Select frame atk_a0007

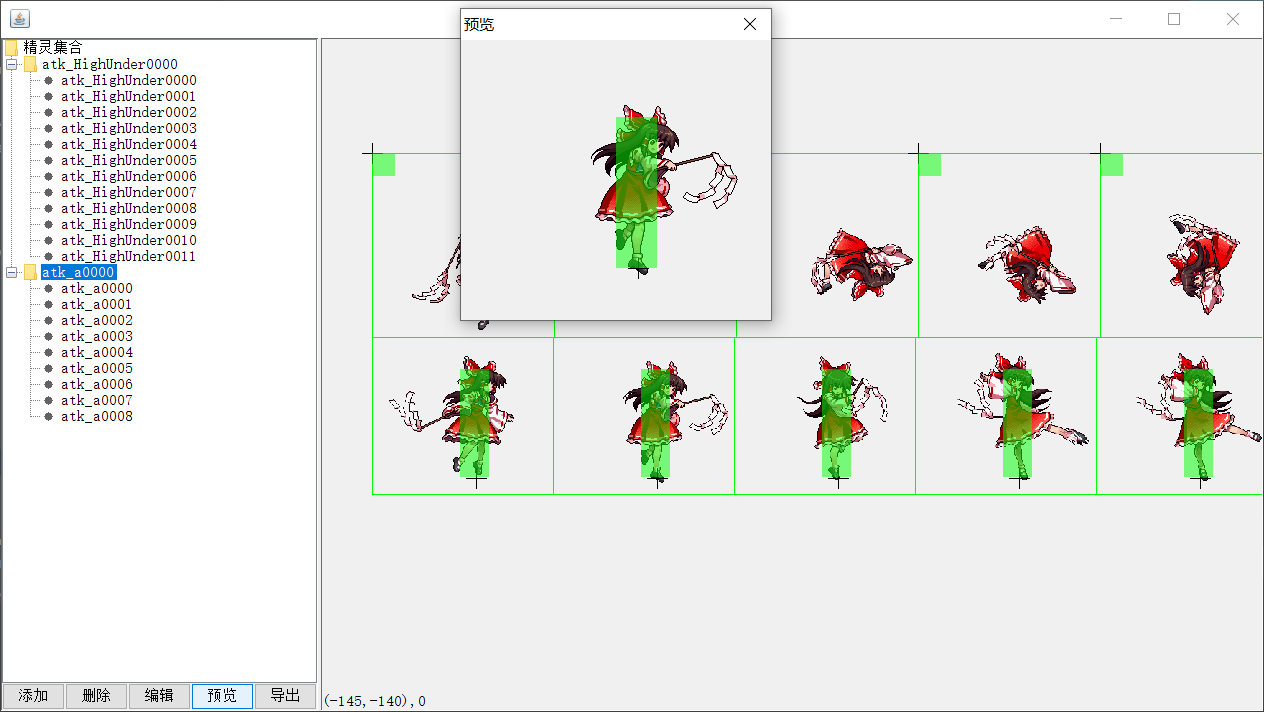click(96, 400)
